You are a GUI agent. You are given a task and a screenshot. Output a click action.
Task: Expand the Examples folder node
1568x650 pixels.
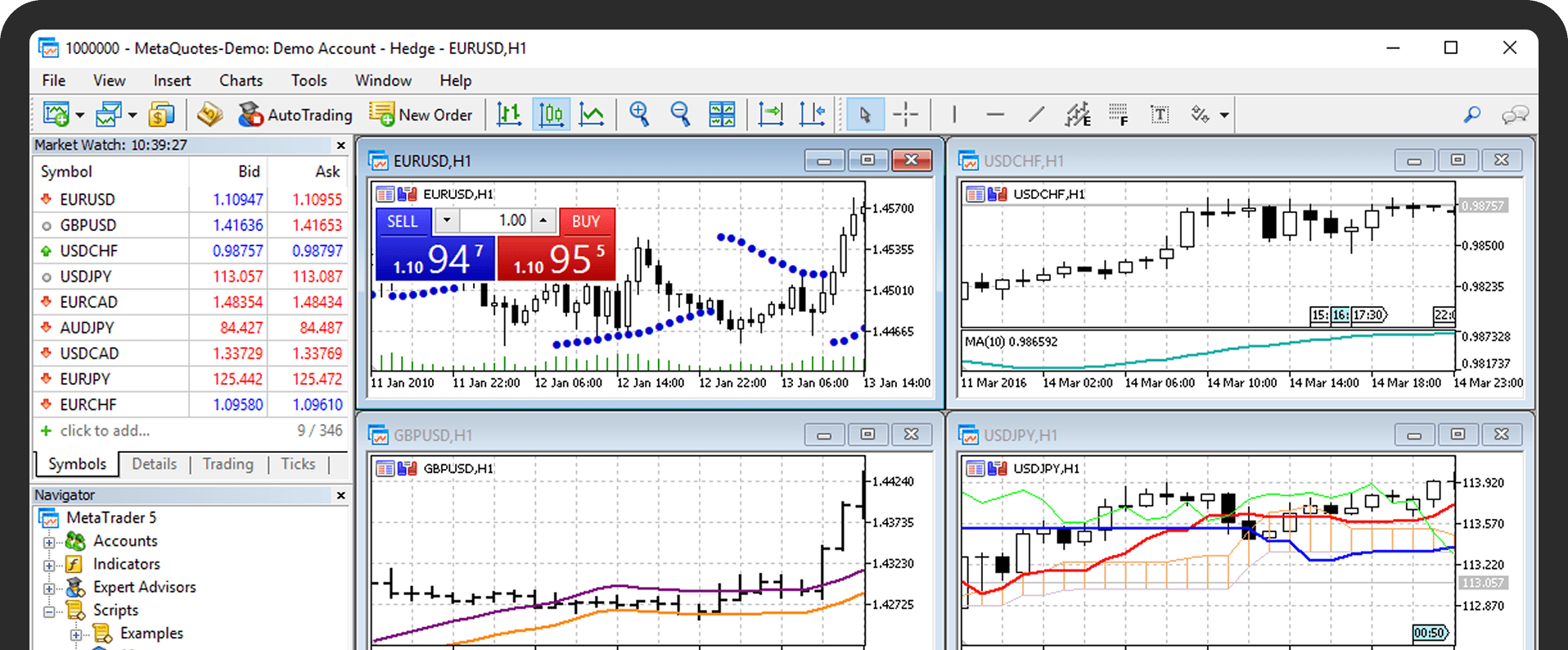(76, 634)
